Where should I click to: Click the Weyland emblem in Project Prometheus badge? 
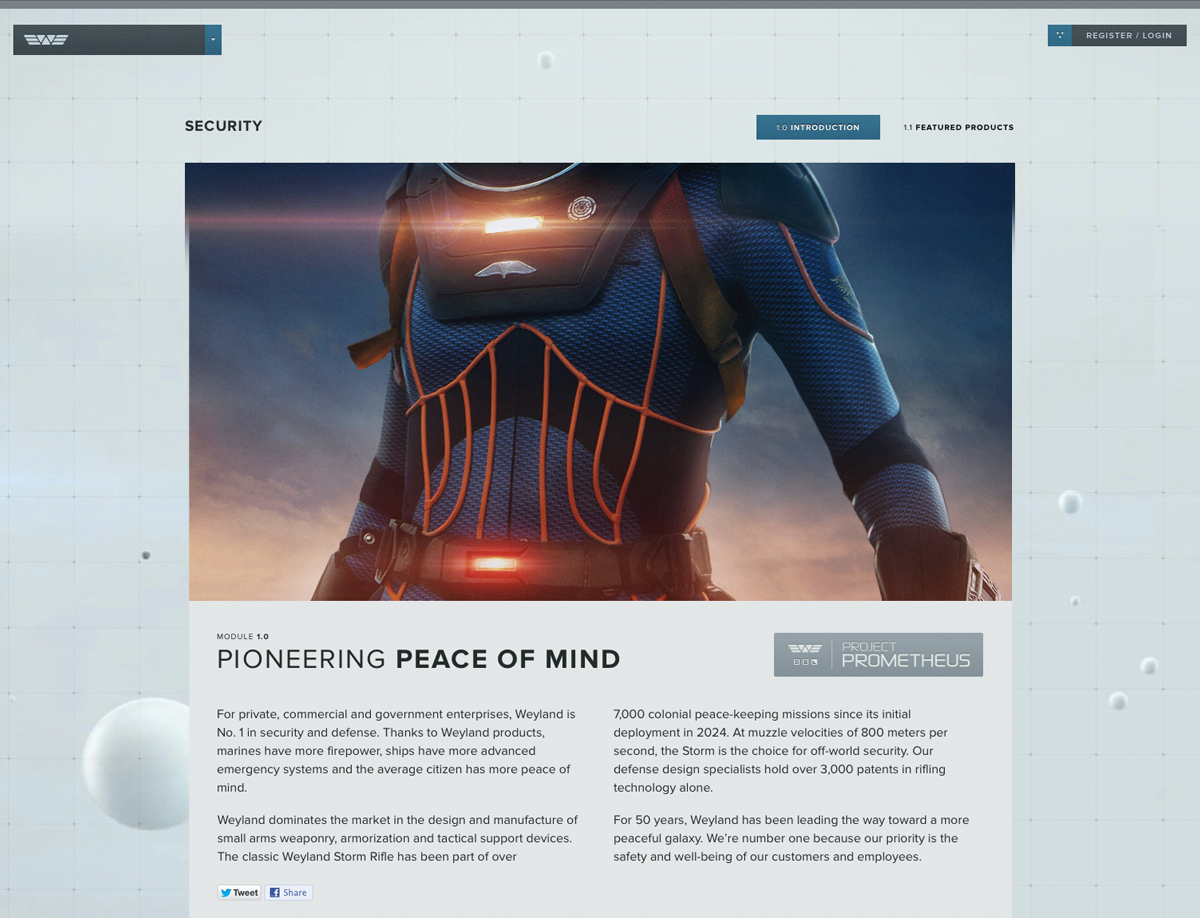pyautogui.click(x=804, y=654)
